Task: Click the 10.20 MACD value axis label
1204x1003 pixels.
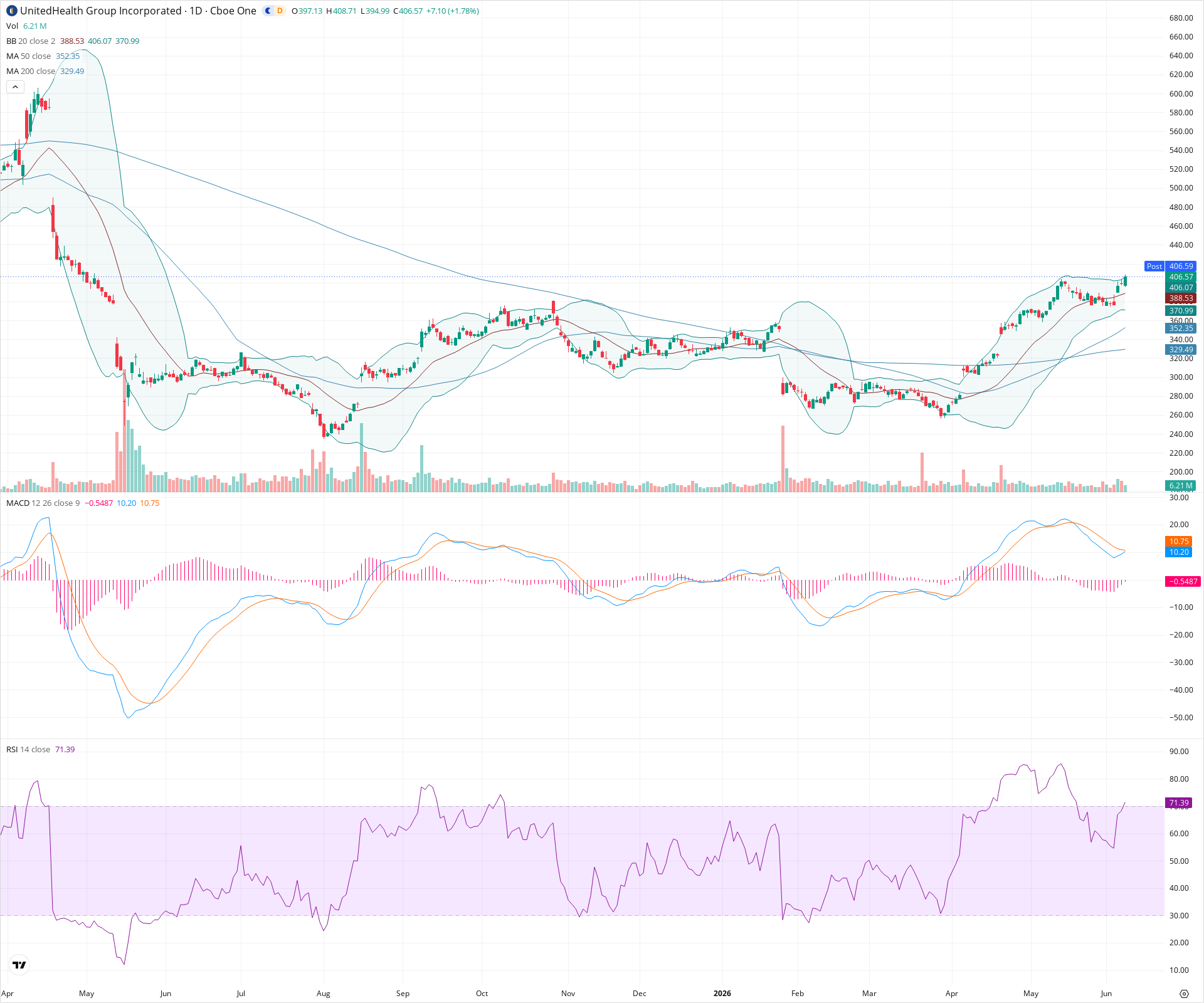Action: 1179,552
